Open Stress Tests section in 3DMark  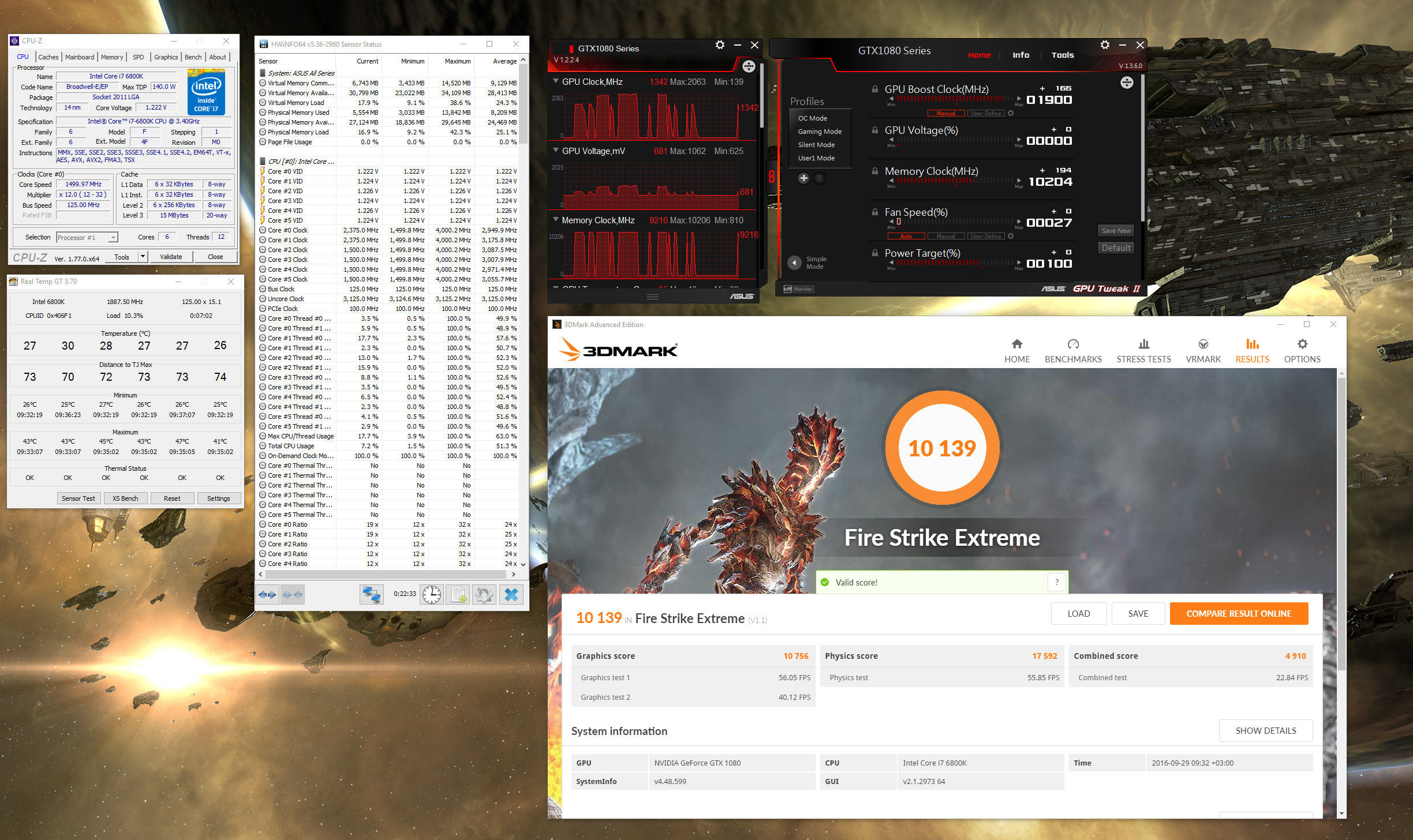1143,351
